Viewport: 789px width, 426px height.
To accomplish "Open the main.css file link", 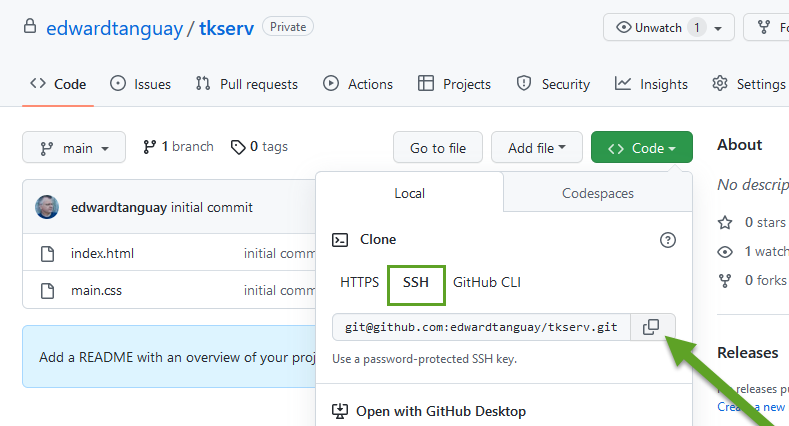I will [96, 291].
